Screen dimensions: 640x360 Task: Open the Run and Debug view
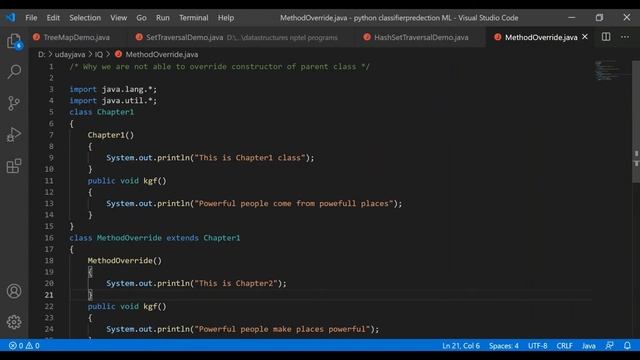click(x=14, y=135)
